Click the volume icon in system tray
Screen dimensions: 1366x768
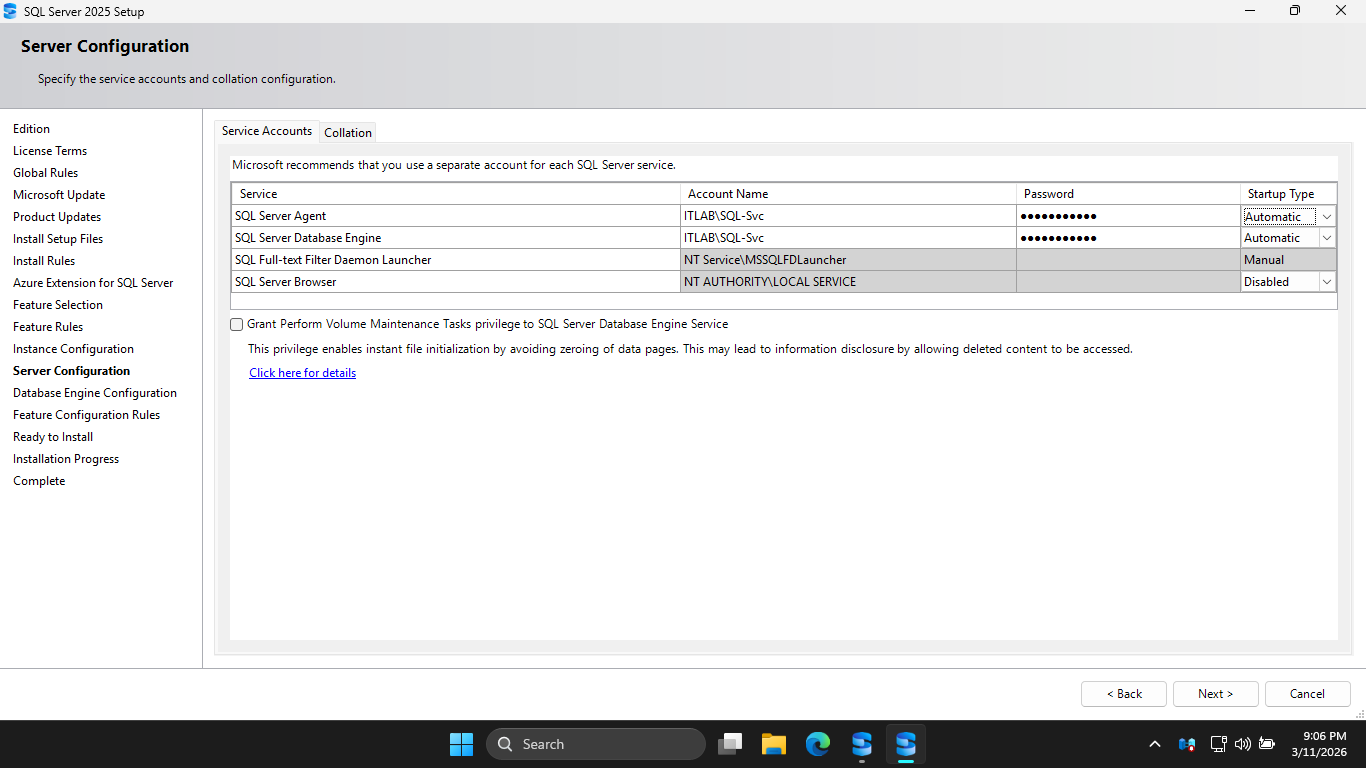[1243, 744]
